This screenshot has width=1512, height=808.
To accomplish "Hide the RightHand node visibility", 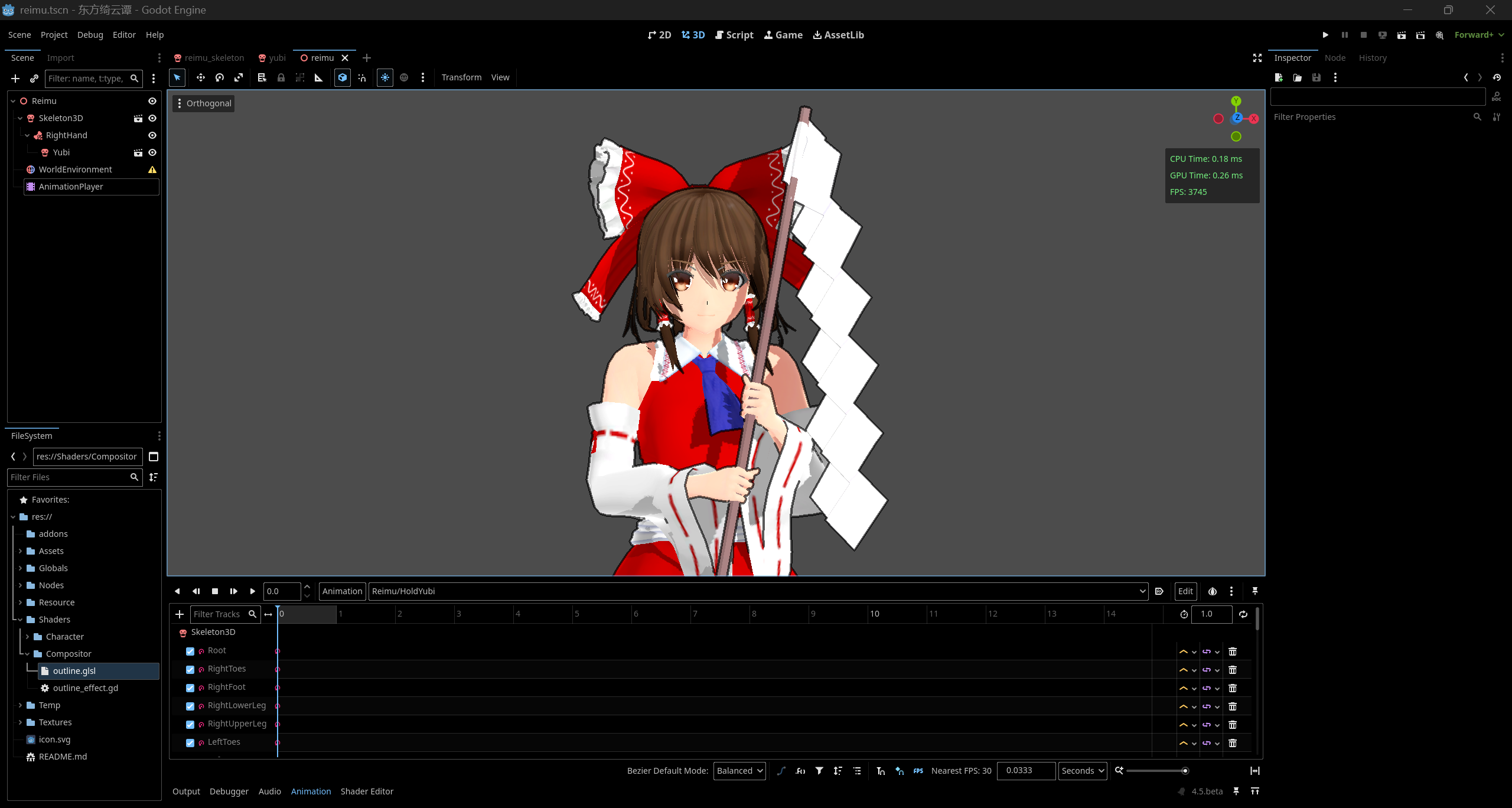I will pos(152,135).
